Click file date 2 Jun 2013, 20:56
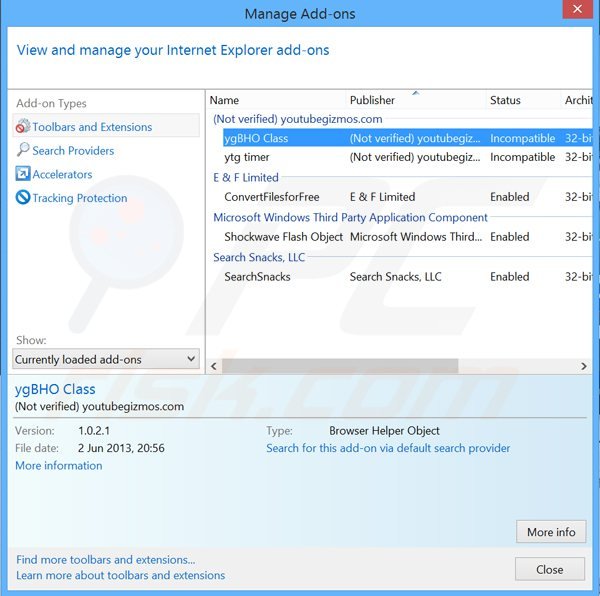Viewport: 600px width, 596px height. click(x=121, y=448)
